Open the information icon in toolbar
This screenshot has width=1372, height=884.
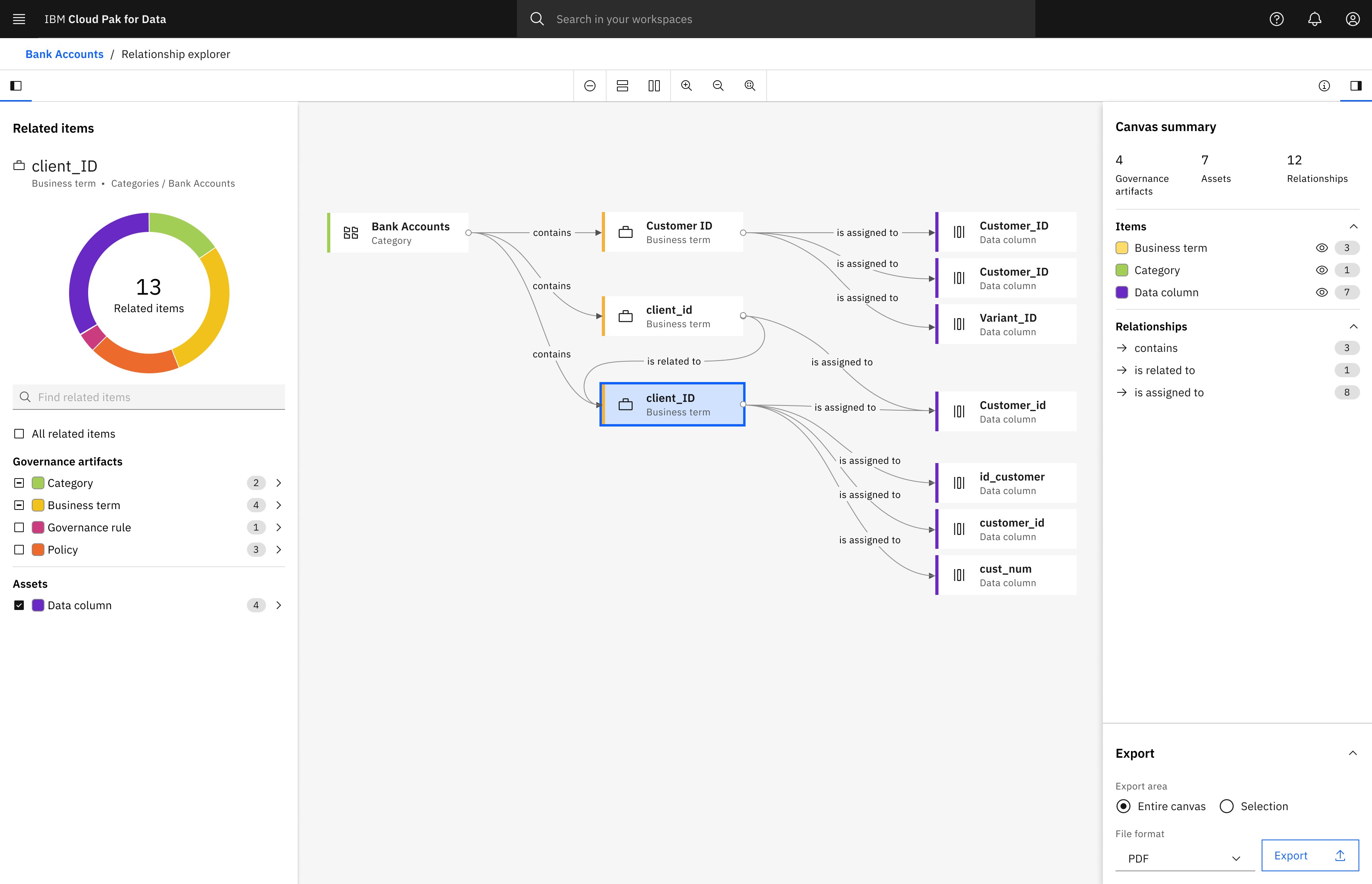click(x=1324, y=85)
